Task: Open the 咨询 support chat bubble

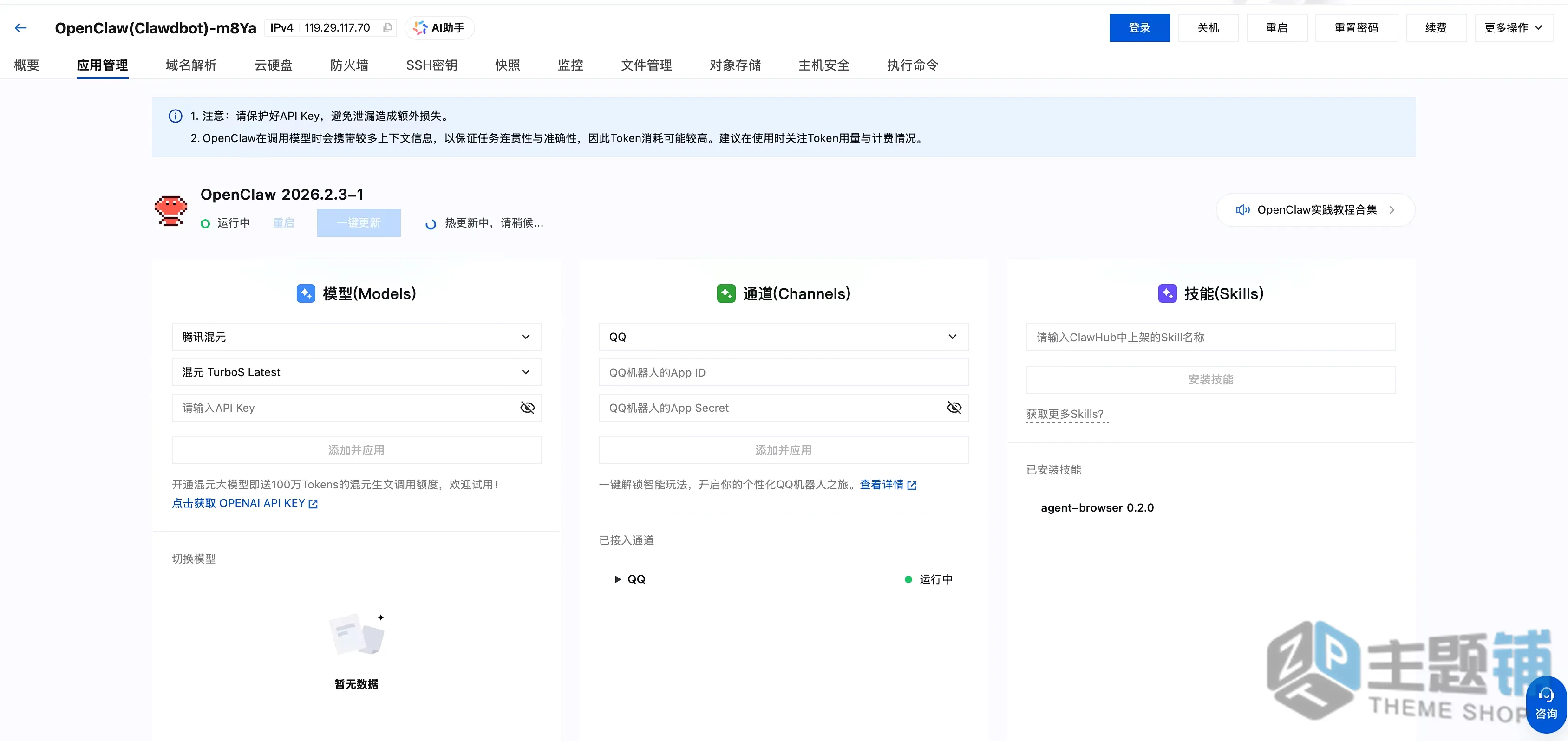Action: click(x=1546, y=704)
